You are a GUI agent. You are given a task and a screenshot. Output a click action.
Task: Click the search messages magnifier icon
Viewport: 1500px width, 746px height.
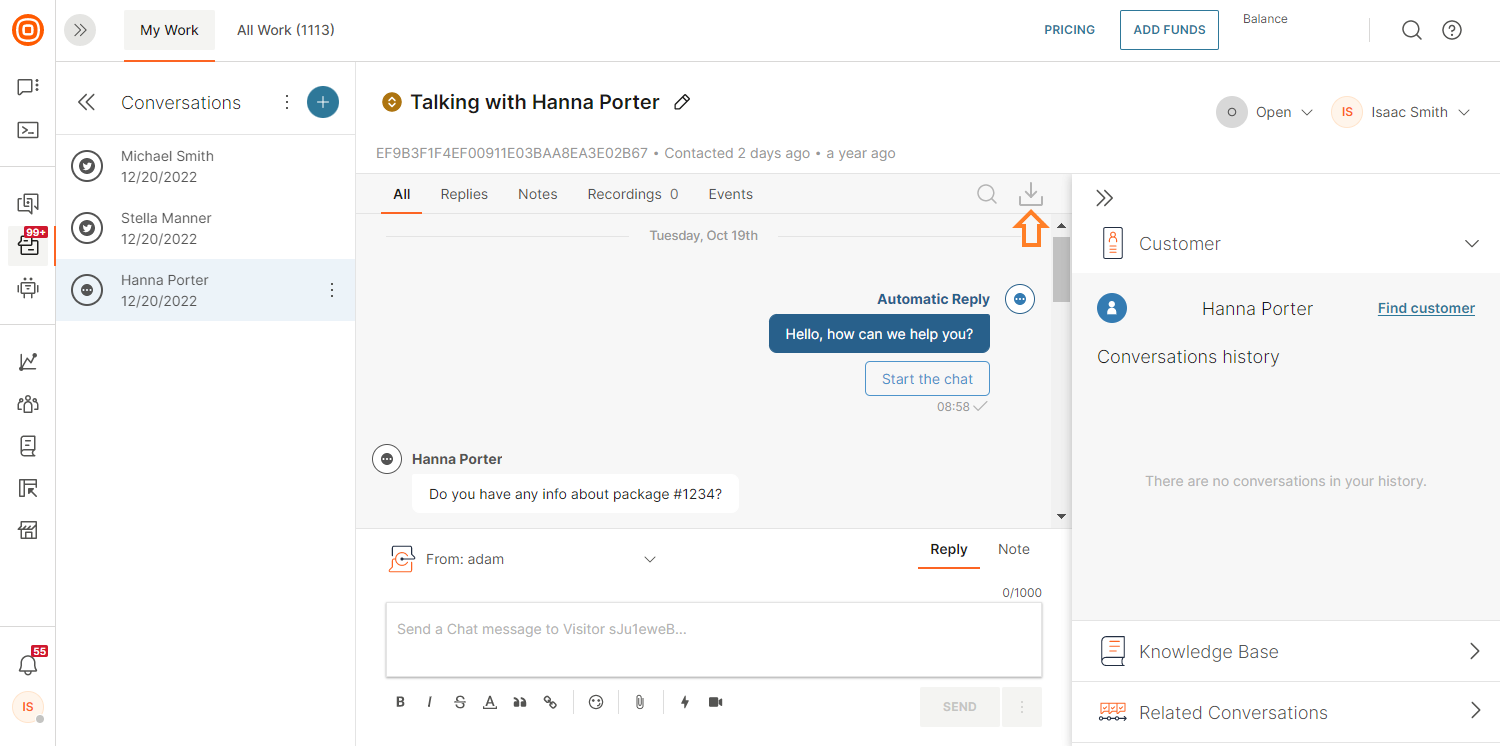coord(987,194)
